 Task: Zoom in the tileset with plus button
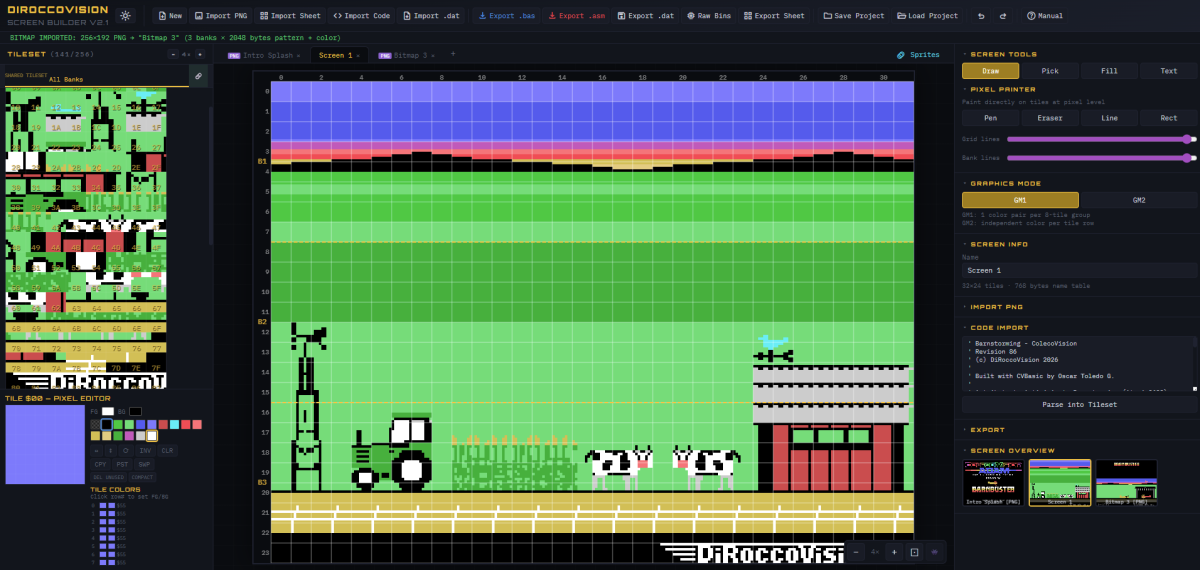tap(201, 54)
